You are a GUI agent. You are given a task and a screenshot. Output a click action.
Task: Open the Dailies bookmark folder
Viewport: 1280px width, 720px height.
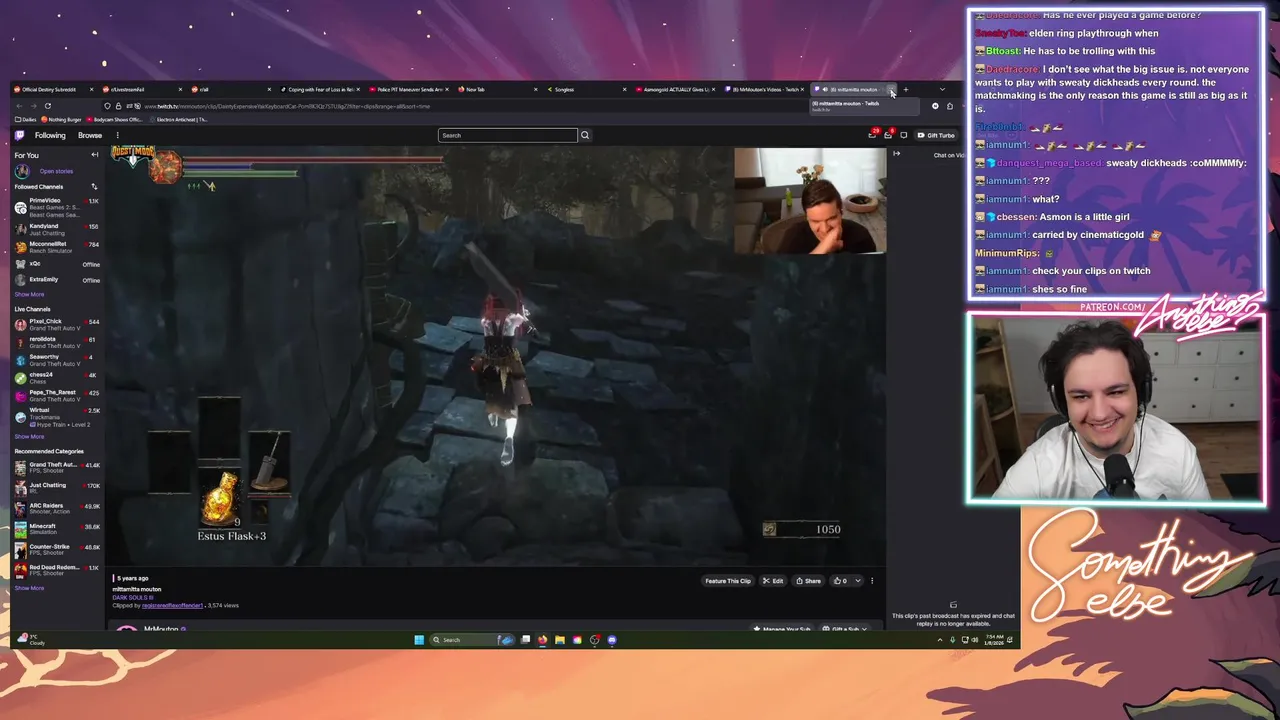27,119
